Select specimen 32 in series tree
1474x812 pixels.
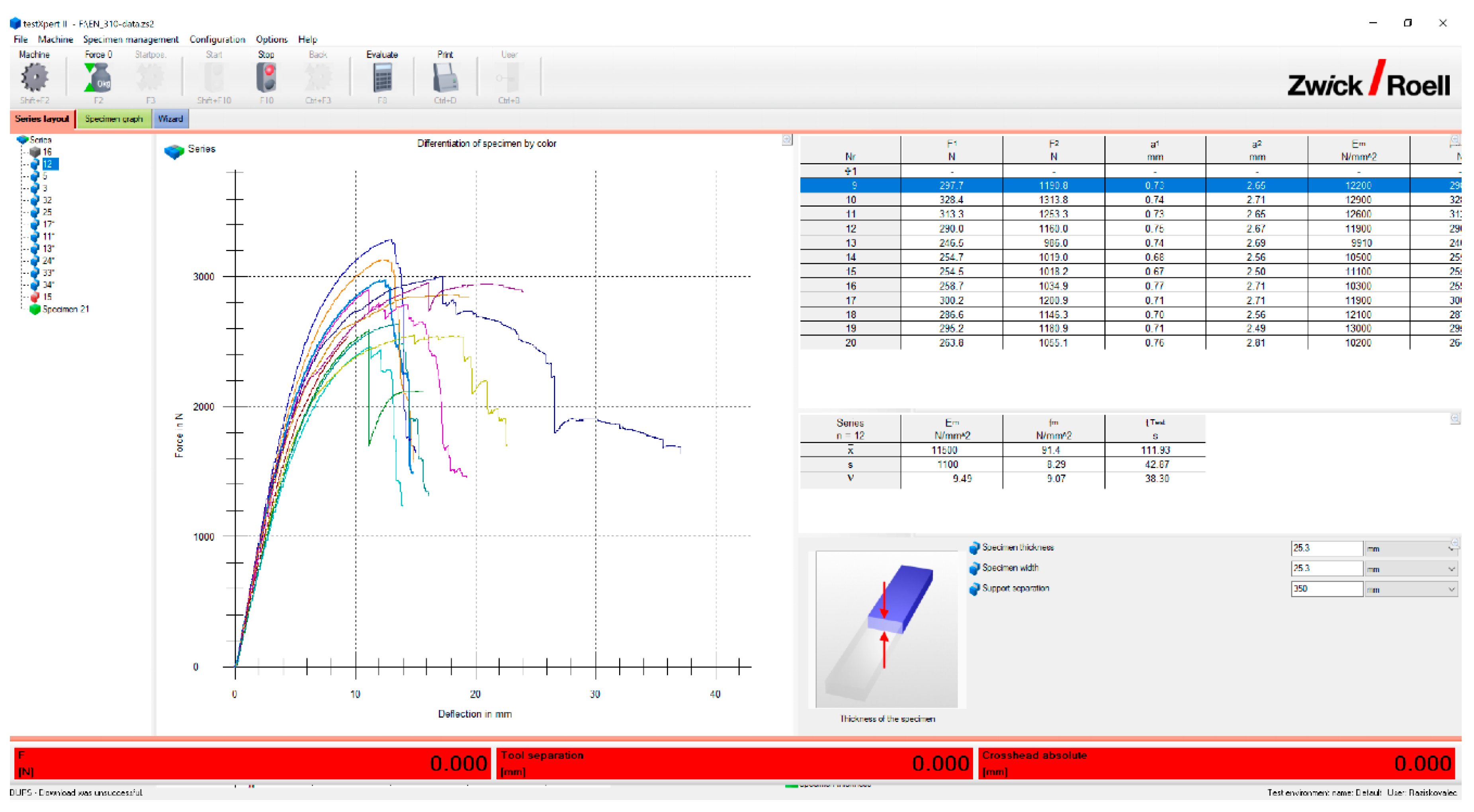tap(47, 200)
